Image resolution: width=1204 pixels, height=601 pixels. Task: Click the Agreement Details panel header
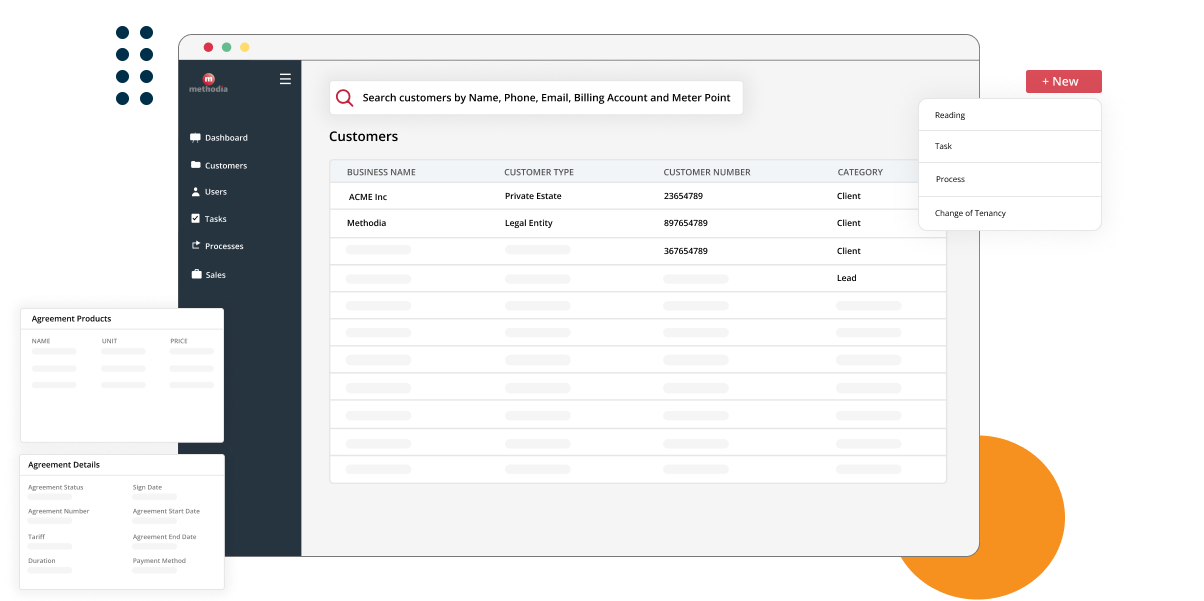tap(66, 464)
